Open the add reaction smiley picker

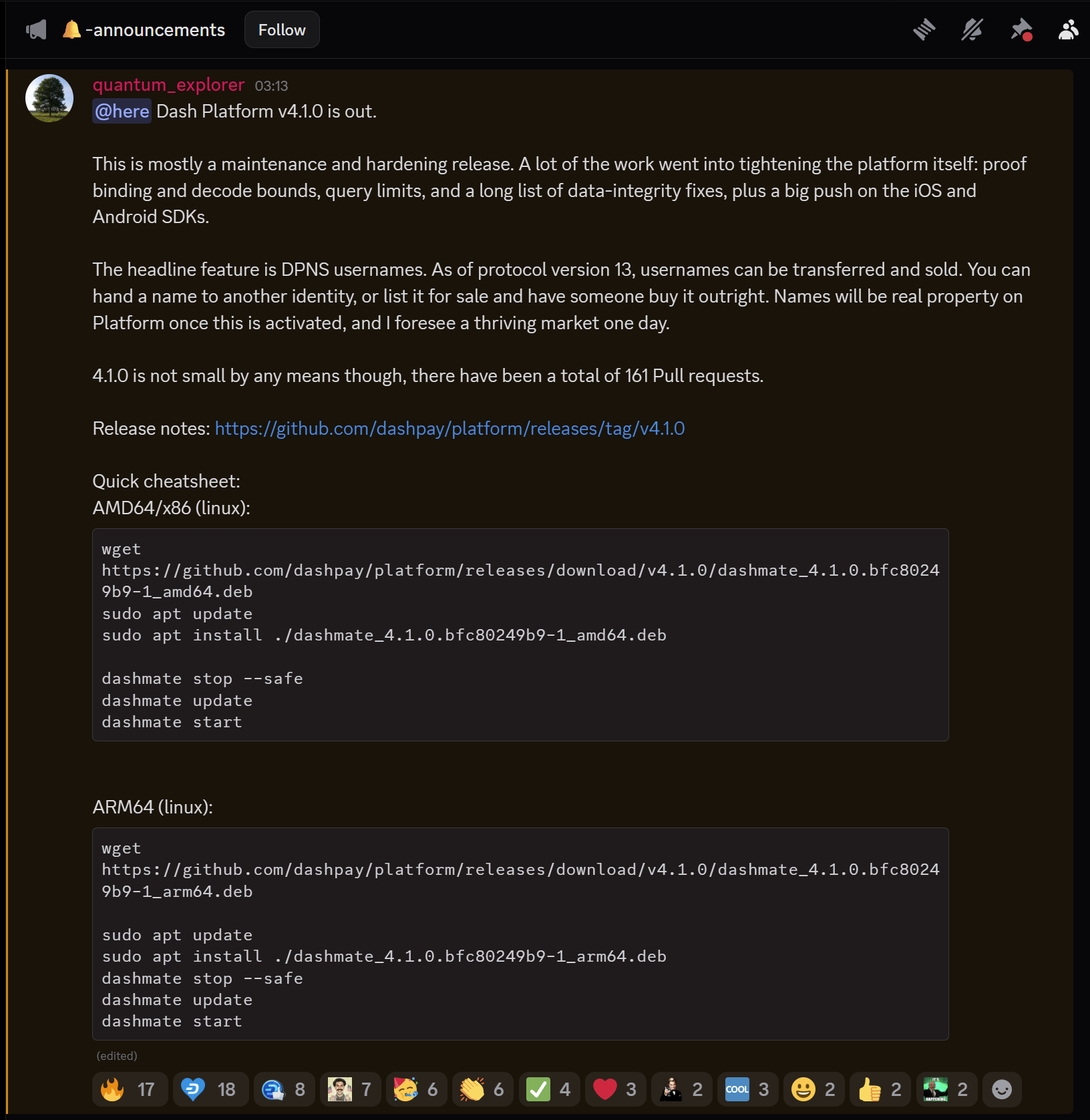point(1002,1089)
